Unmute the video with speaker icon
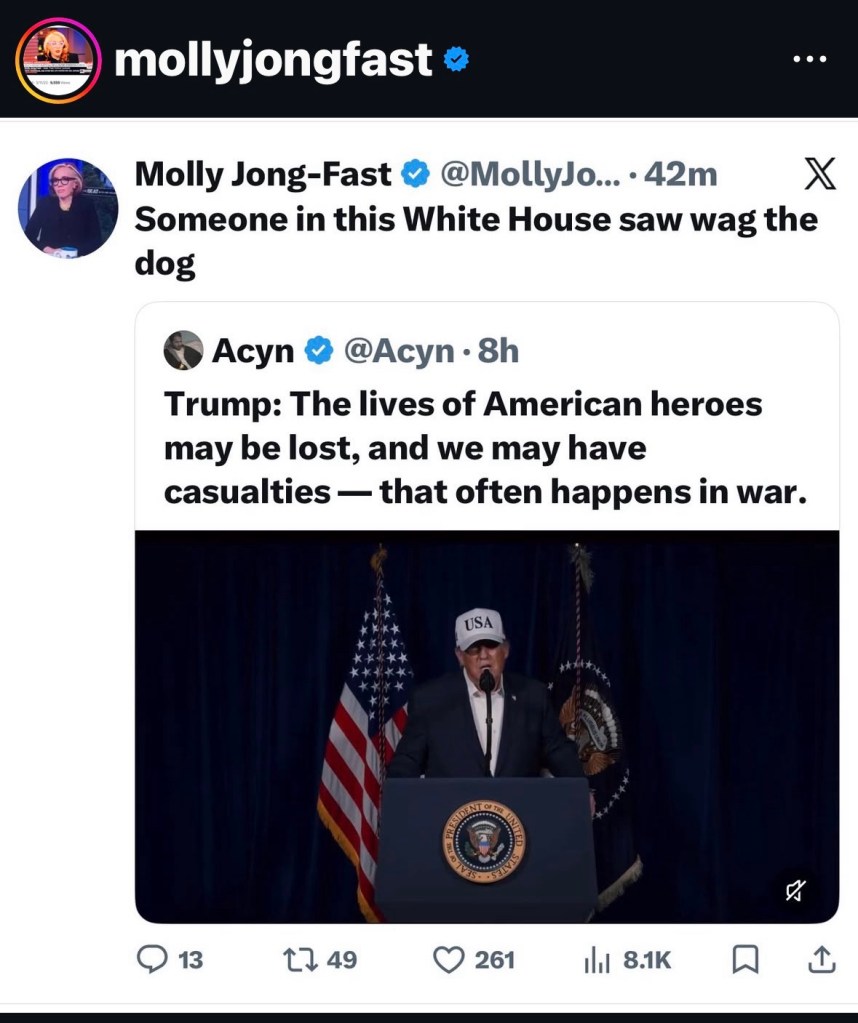858x1023 pixels. coord(797,889)
